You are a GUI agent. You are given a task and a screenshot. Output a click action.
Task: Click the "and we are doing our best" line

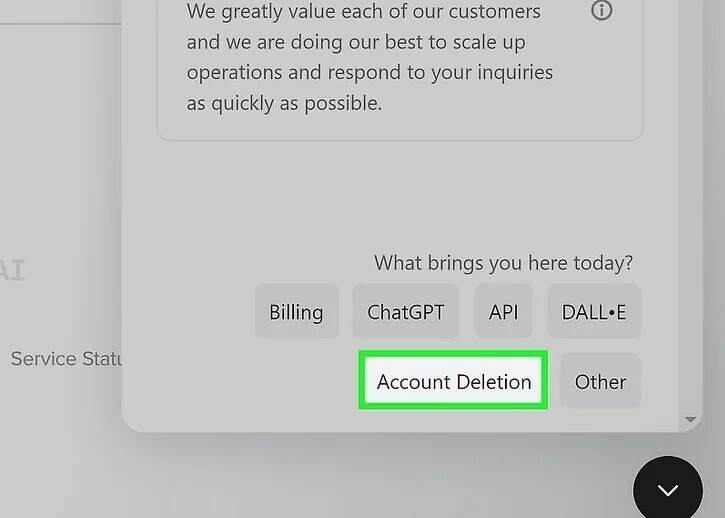[355, 43]
